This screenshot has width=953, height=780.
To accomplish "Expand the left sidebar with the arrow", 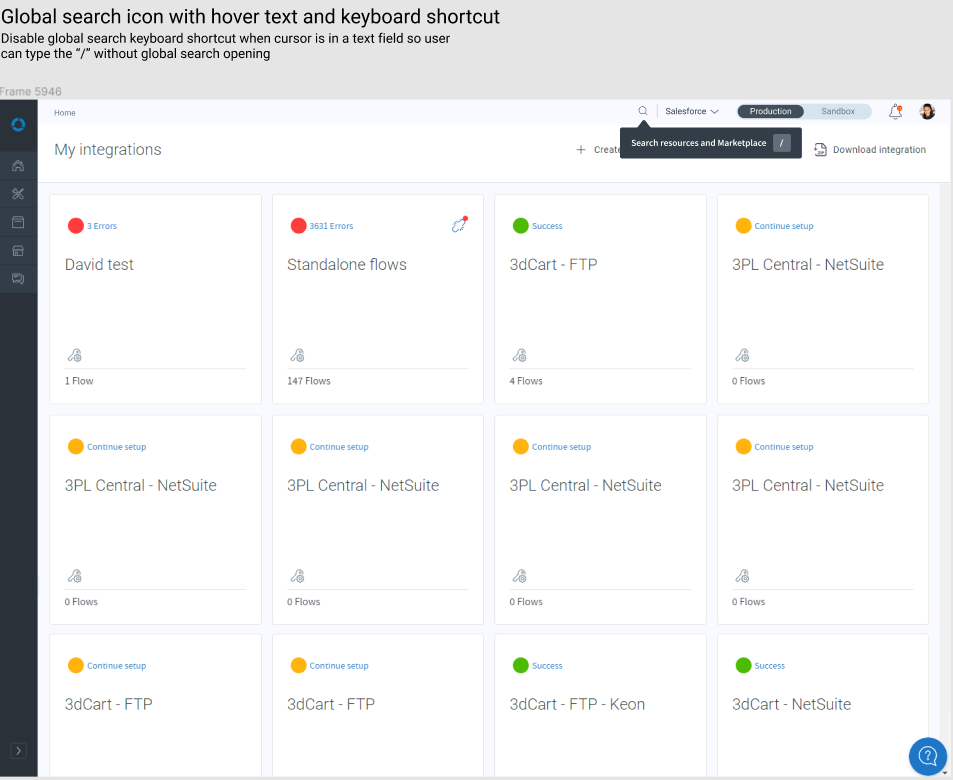I will coord(18,751).
